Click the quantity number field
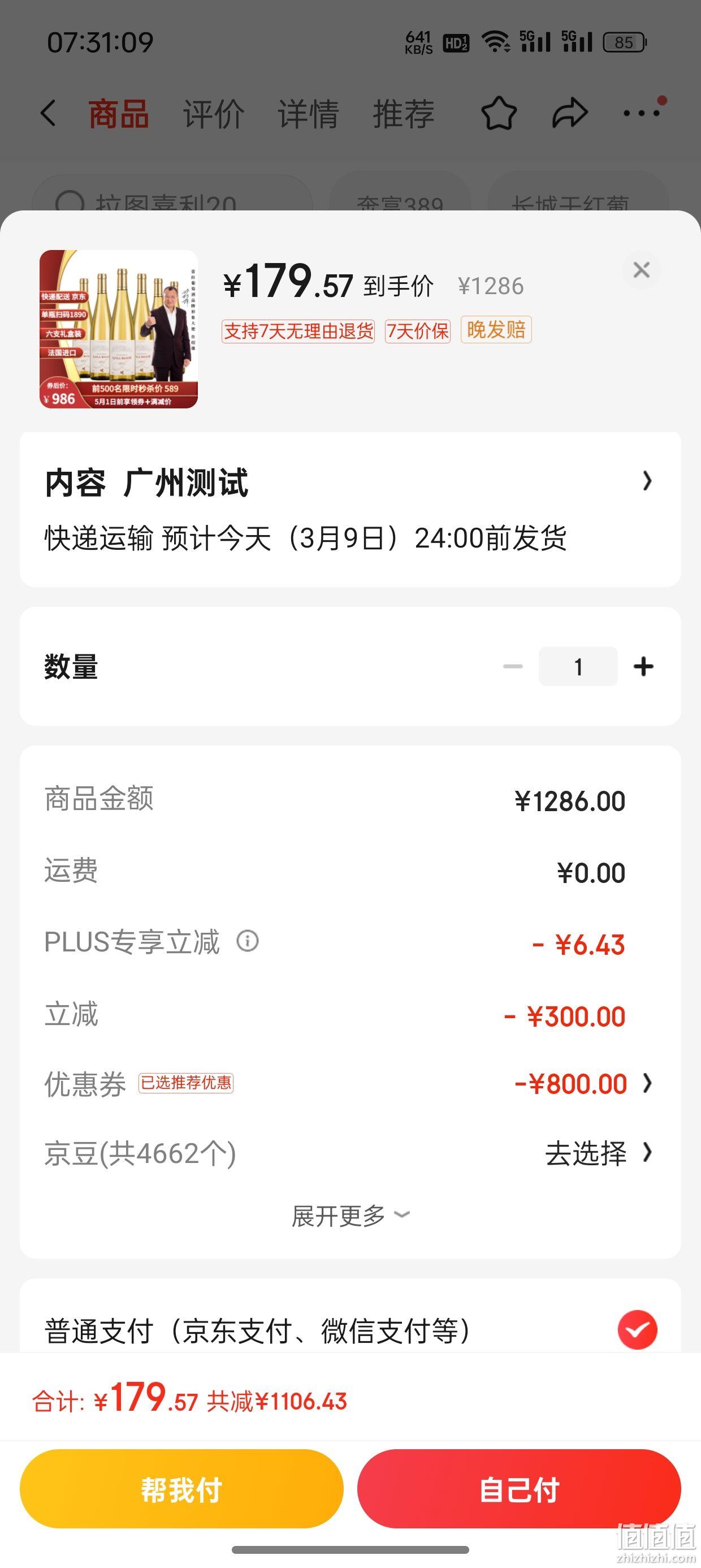This screenshot has height=1568, width=701. (x=578, y=666)
